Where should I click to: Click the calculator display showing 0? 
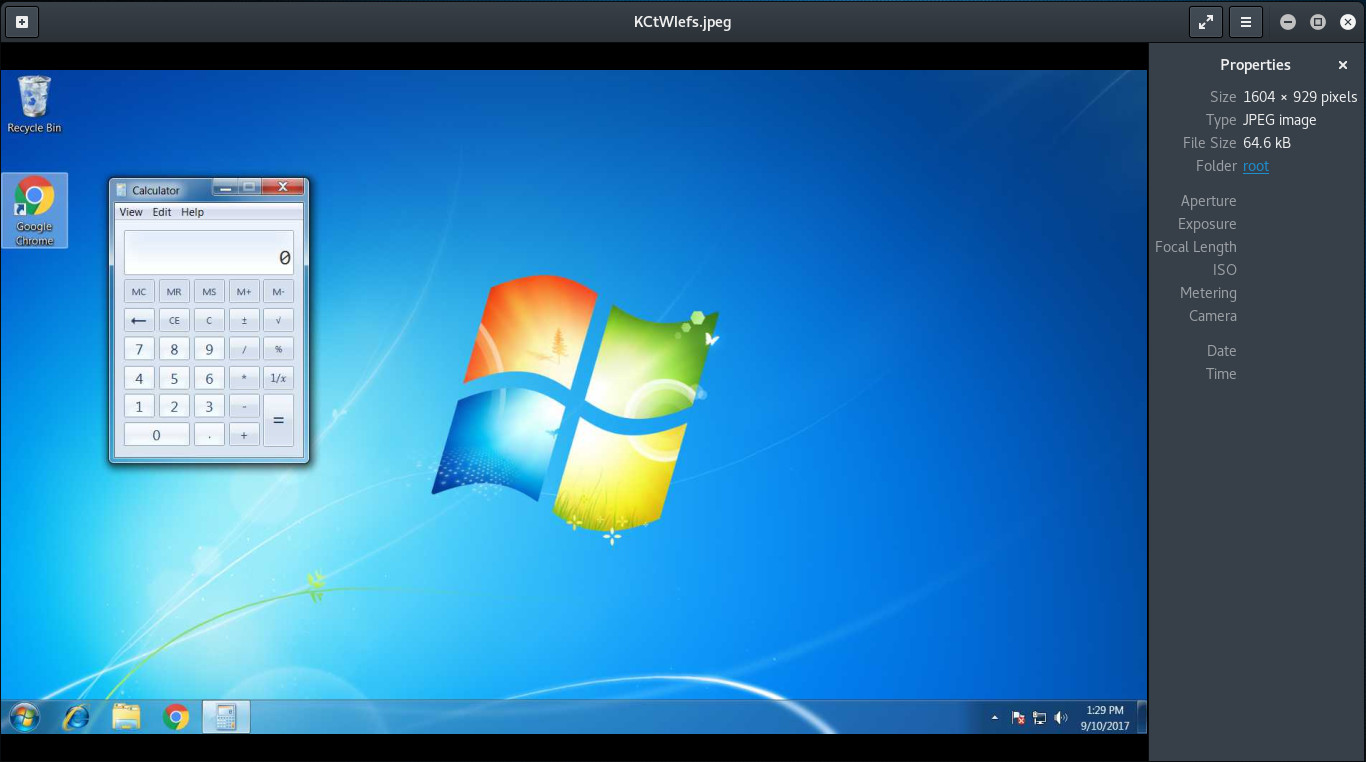click(209, 252)
